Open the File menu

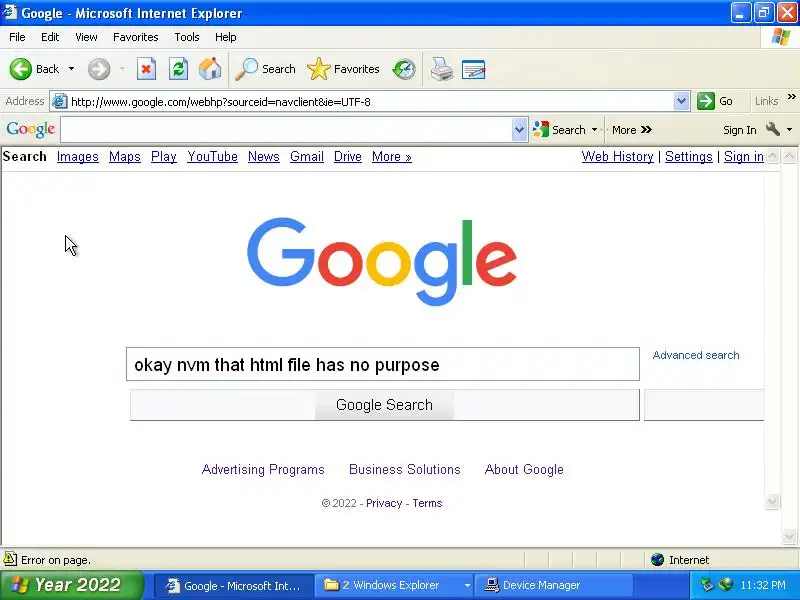click(17, 37)
